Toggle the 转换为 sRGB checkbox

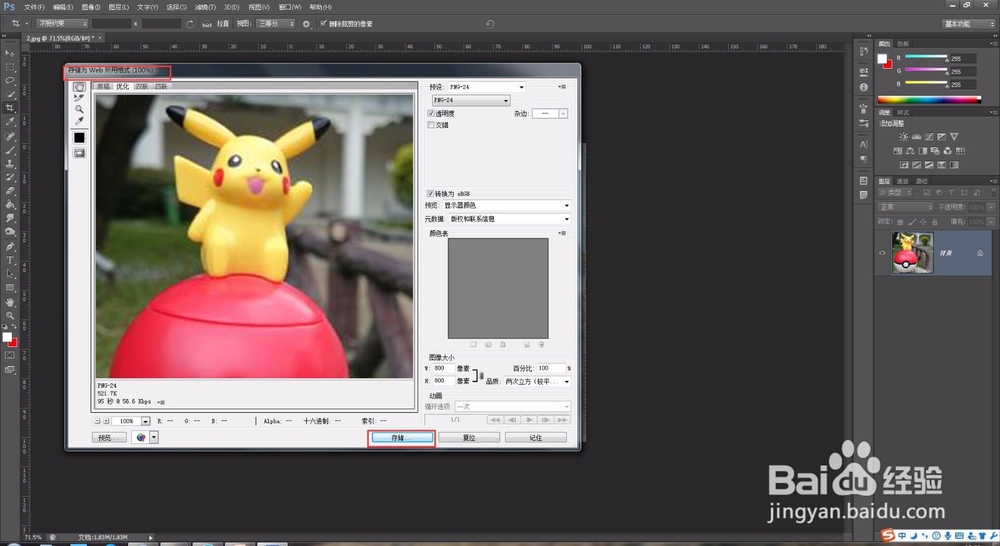point(430,193)
